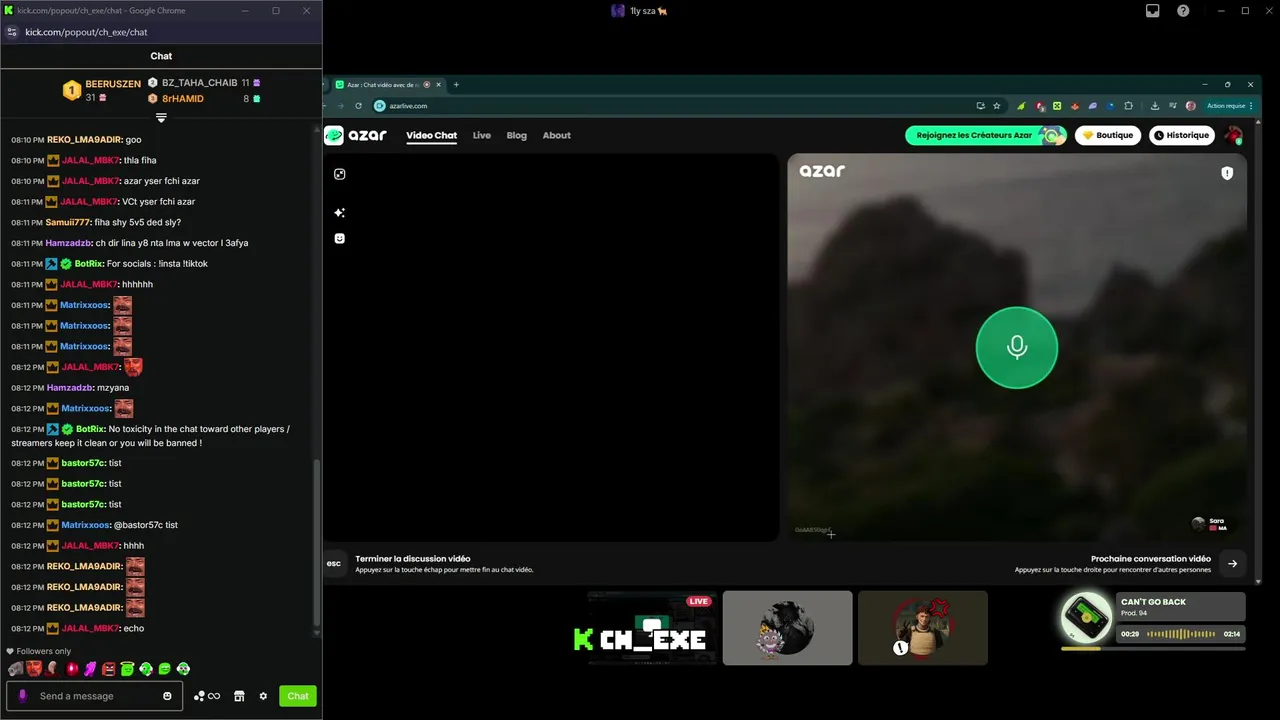Close the Azar browser tab

[439, 84]
